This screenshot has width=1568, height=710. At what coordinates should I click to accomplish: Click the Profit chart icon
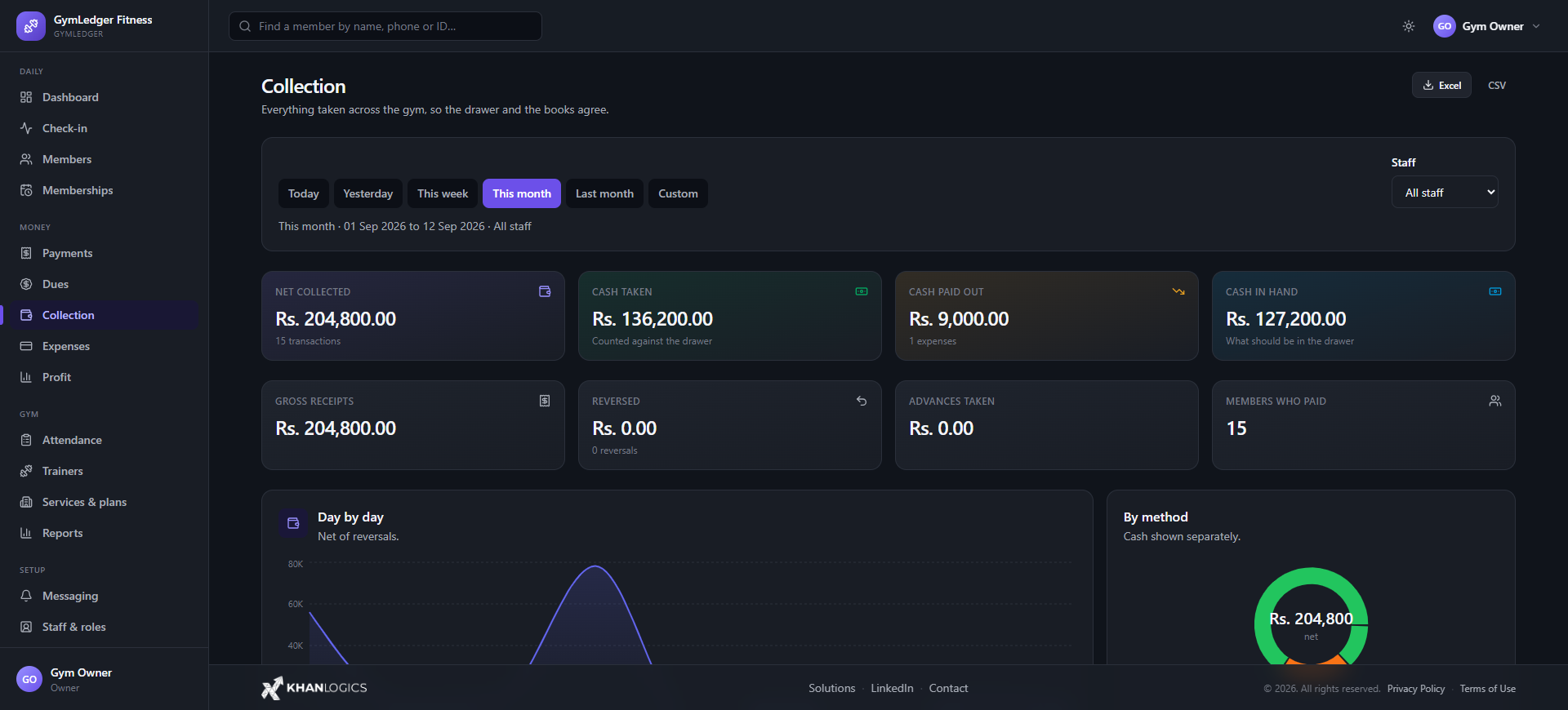pos(26,377)
